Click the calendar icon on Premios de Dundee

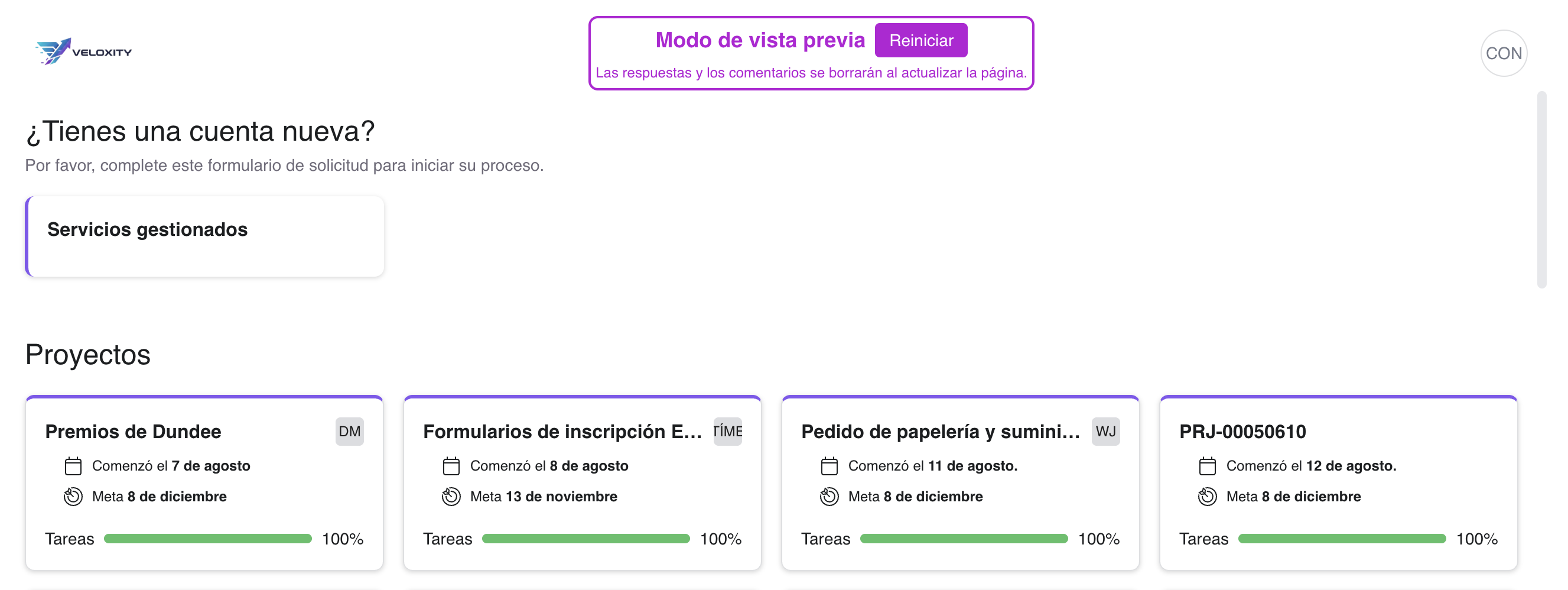pyautogui.click(x=73, y=466)
